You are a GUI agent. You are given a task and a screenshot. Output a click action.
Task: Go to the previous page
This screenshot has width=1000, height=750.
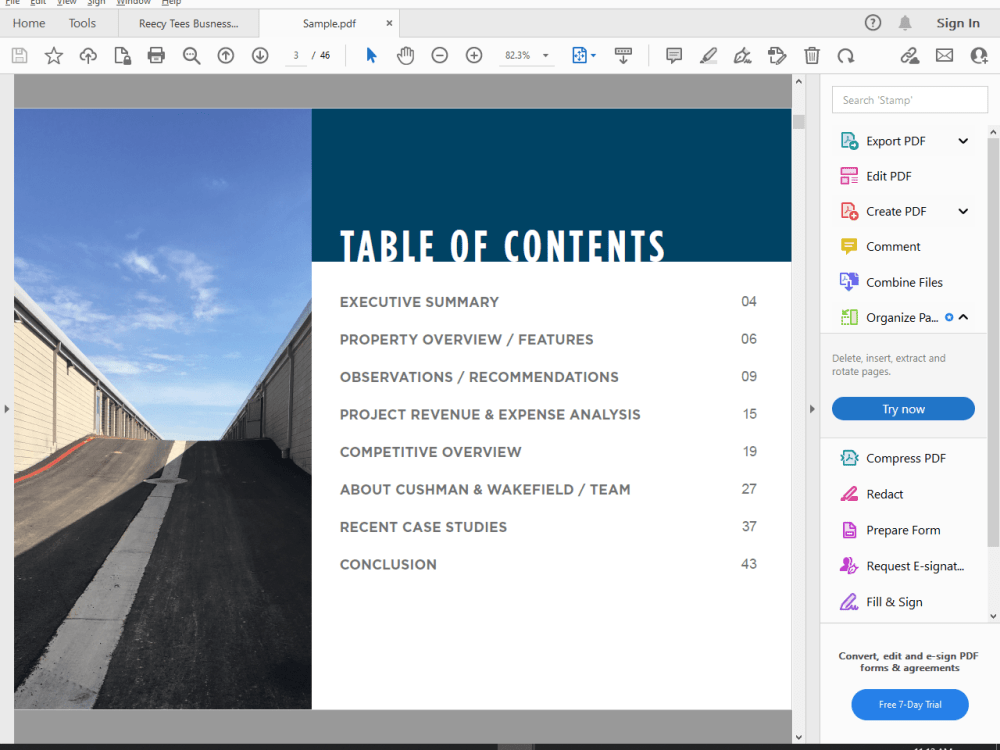click(226, 55)
